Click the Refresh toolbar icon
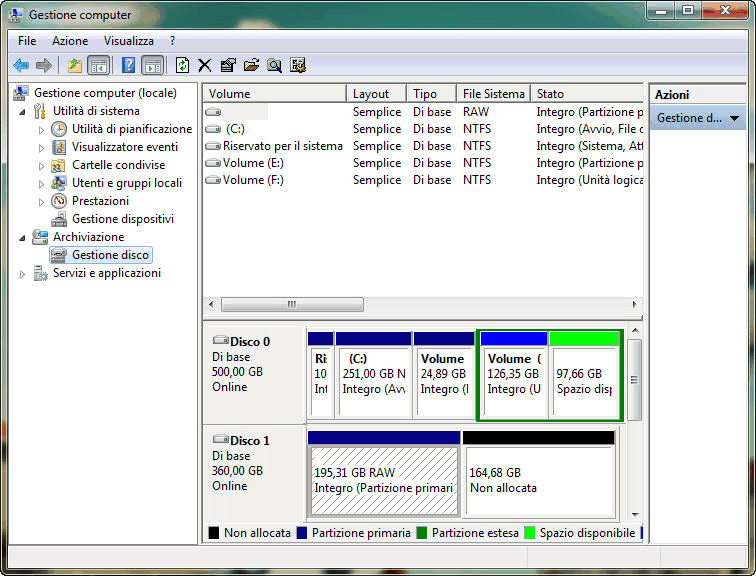The height and width of the screenshot is (576, 756). [x=182, y=65]
